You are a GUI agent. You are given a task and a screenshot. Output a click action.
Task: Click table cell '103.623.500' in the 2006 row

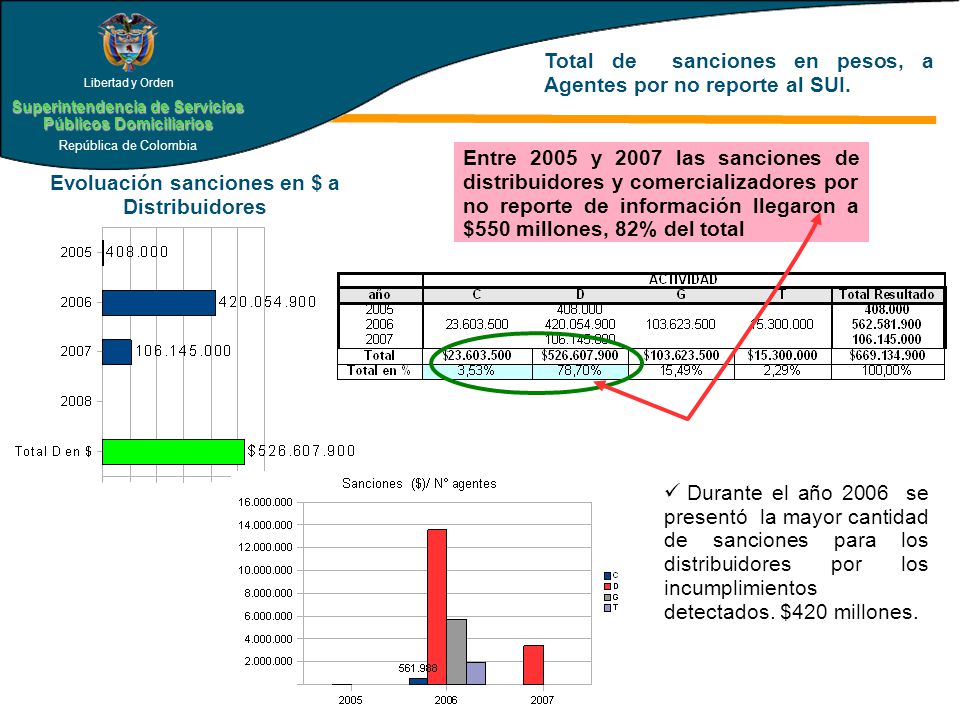[x=681, y=324]
